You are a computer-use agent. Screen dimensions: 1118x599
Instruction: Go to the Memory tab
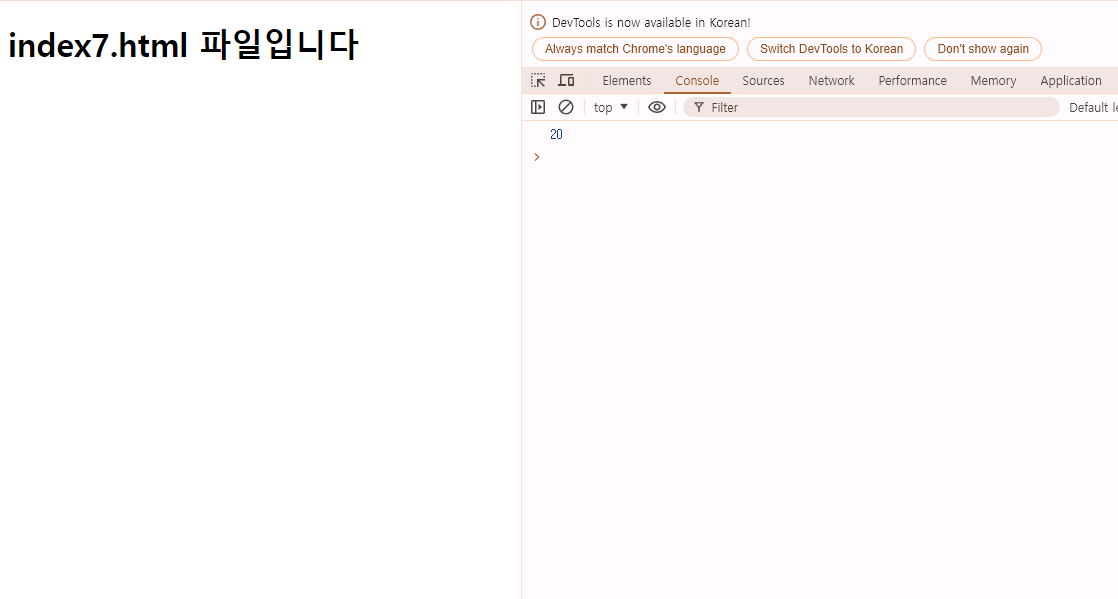(x=993, y=81)
